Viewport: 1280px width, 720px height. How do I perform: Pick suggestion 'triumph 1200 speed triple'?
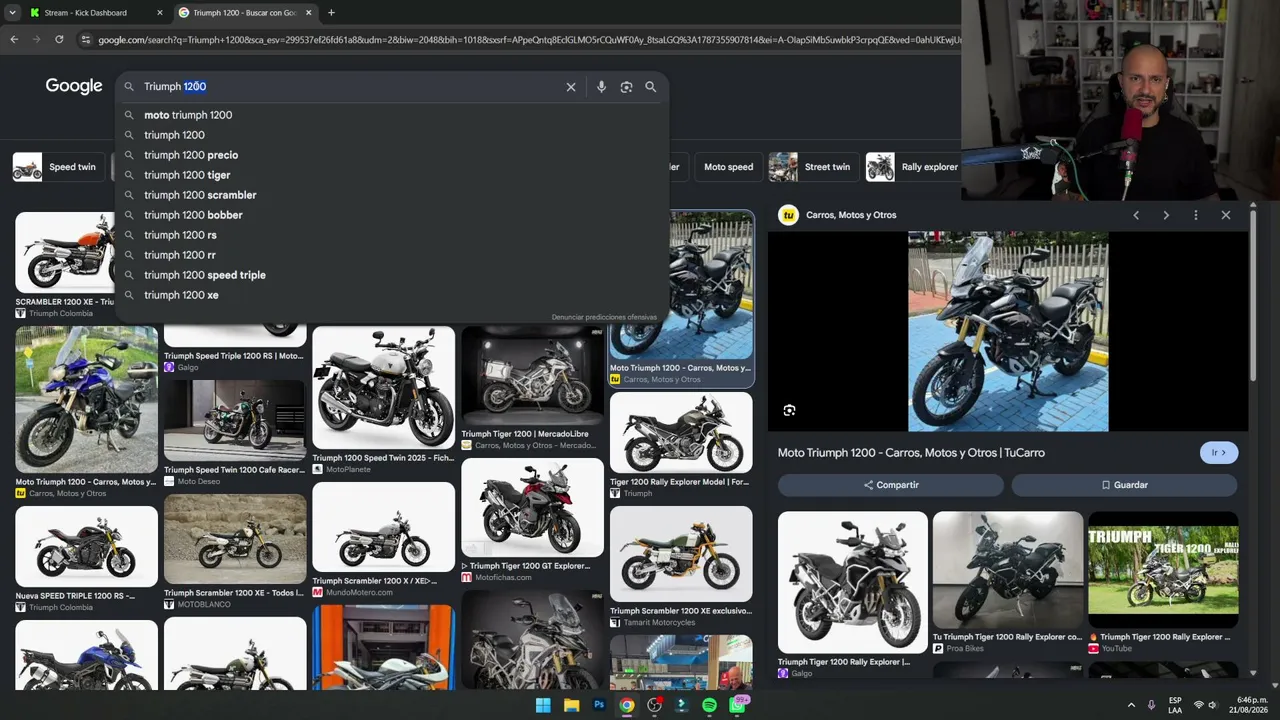(x=392, y=275)
